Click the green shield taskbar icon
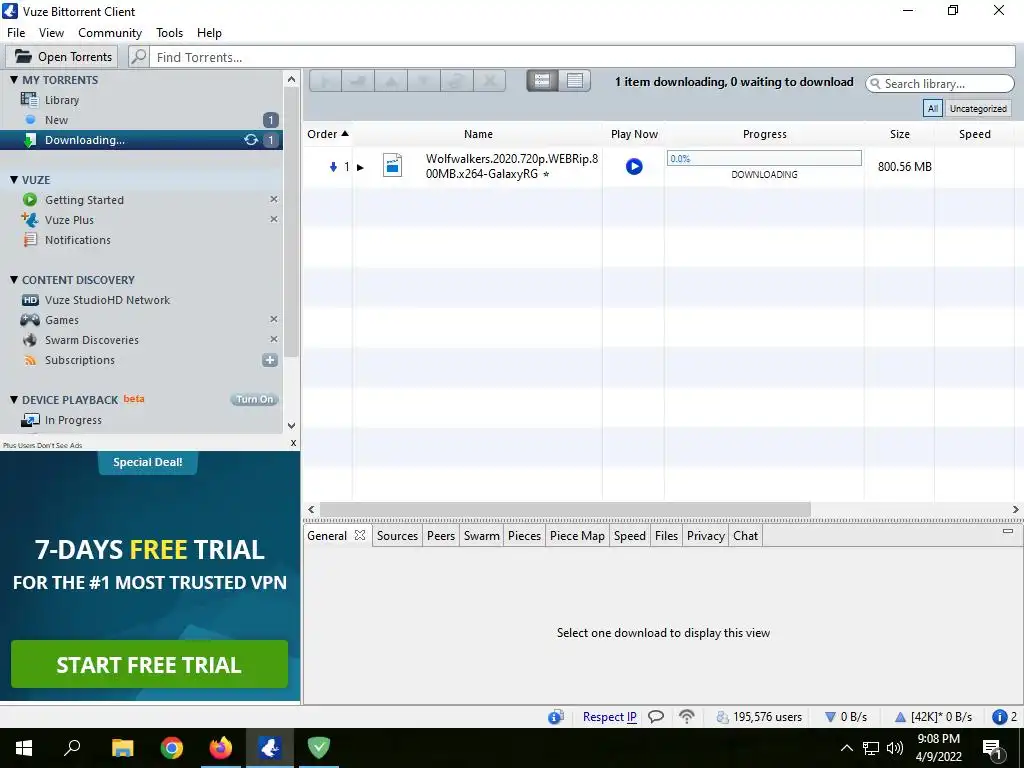The height and width of the screenshot is (768, 1024). pyautogui.click(x=319, y=747)
